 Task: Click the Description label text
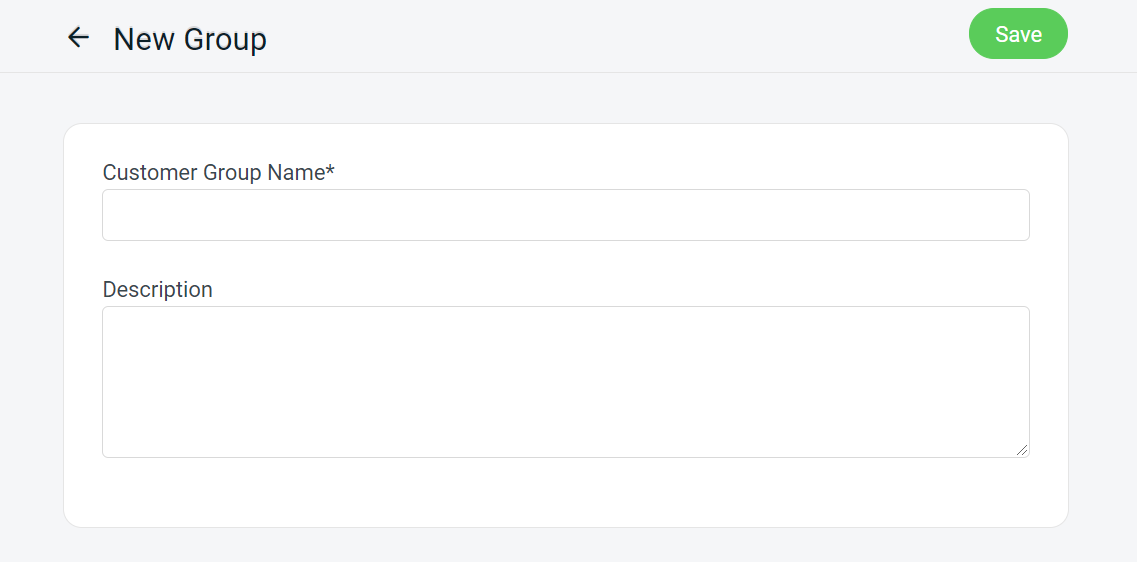pyautogui.click(x=158, y=290)
